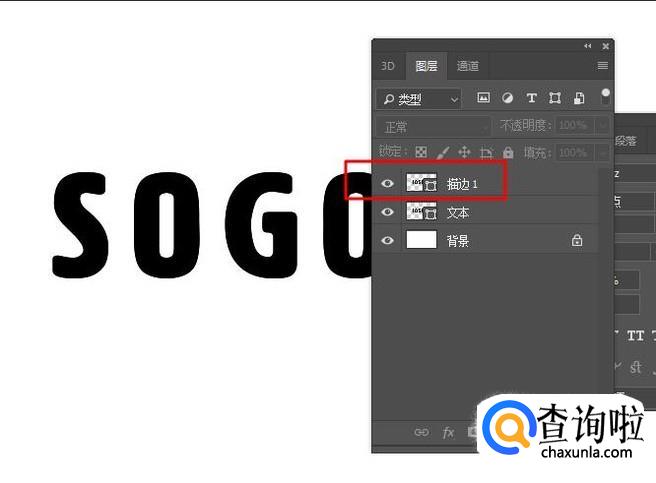Select the 图层 (Layers) tab
Viewport: 656px width, 483px height.
pos(426,66)
